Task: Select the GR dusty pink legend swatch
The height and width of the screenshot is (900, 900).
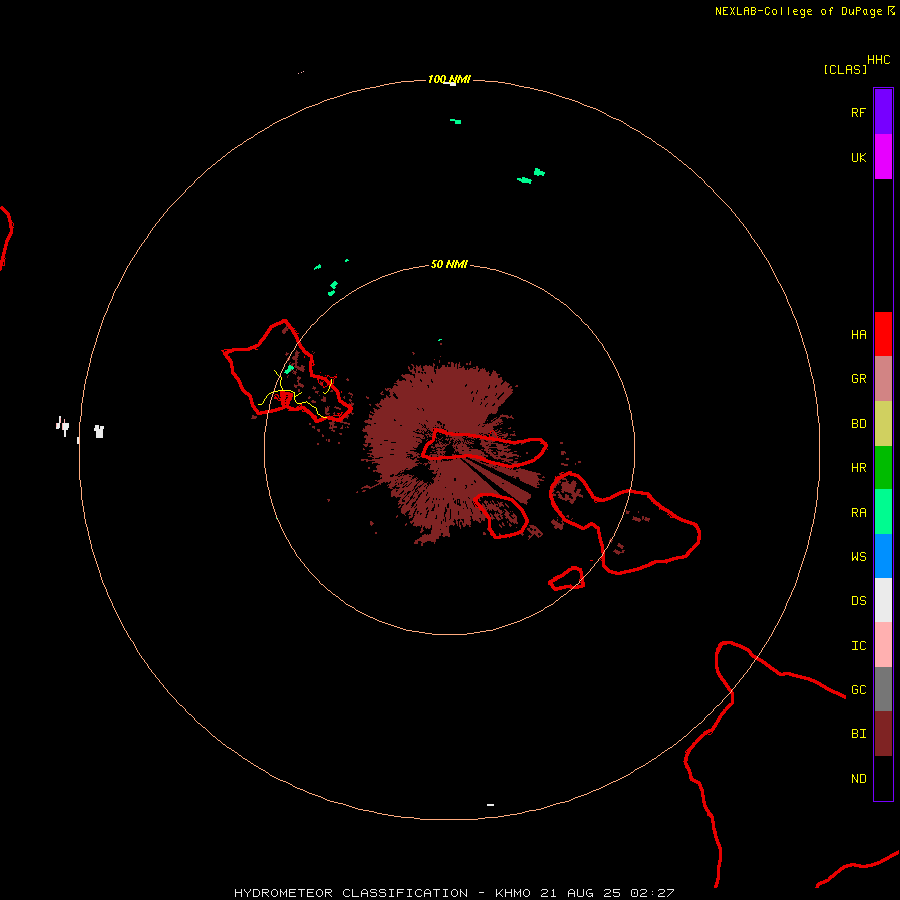Action: point(883,379)
